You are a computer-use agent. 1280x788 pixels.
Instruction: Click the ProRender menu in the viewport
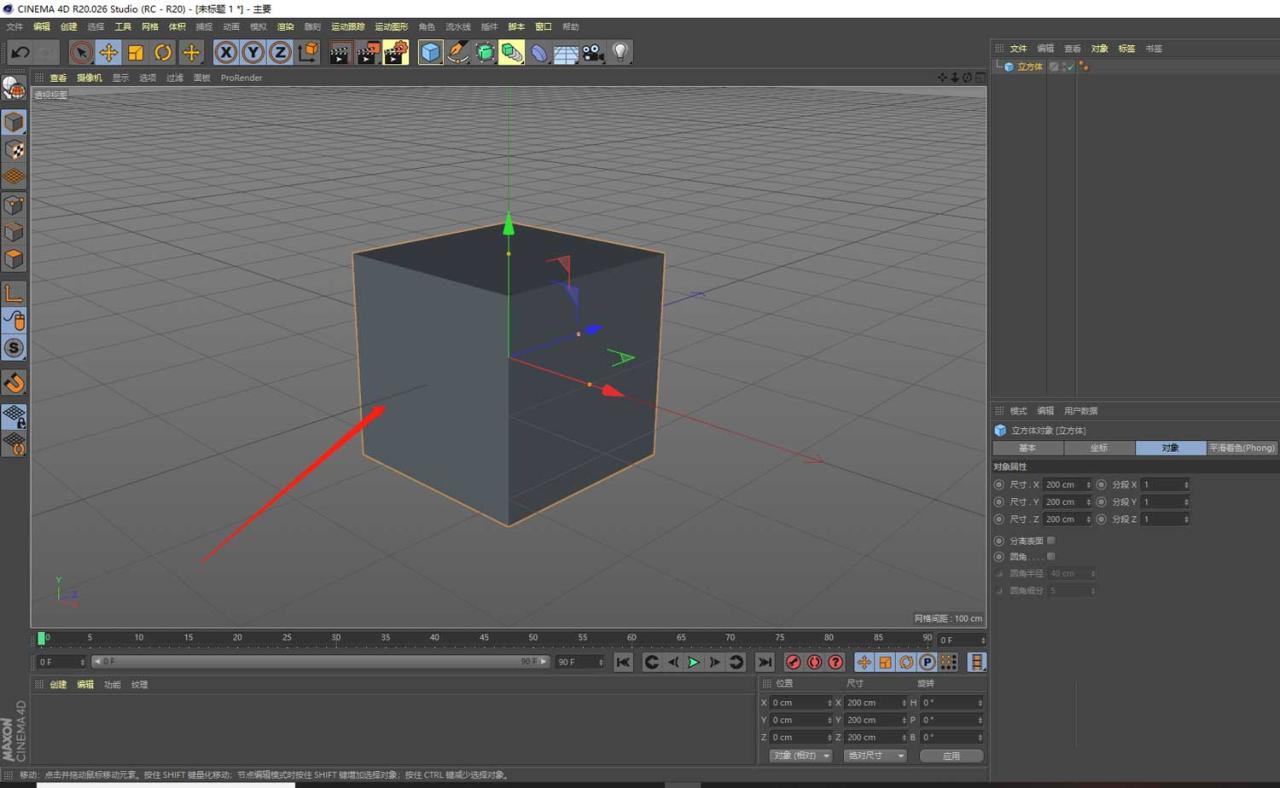[240, 77]
